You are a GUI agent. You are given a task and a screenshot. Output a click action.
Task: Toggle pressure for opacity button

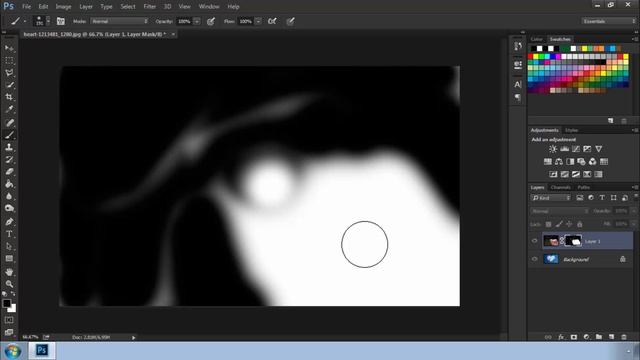coord(211,21)
